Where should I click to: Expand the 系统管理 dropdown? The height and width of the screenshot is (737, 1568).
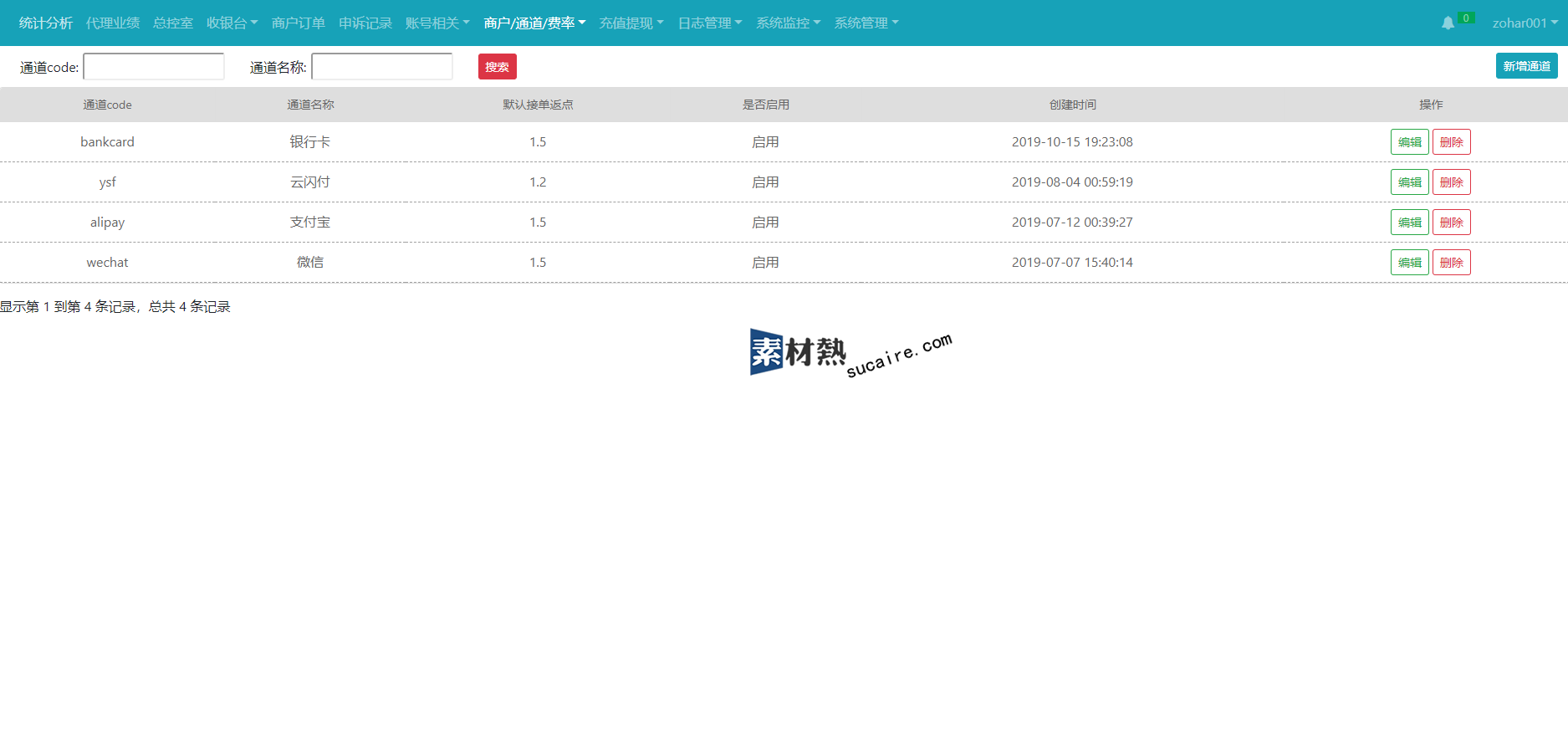click(866, 23)
